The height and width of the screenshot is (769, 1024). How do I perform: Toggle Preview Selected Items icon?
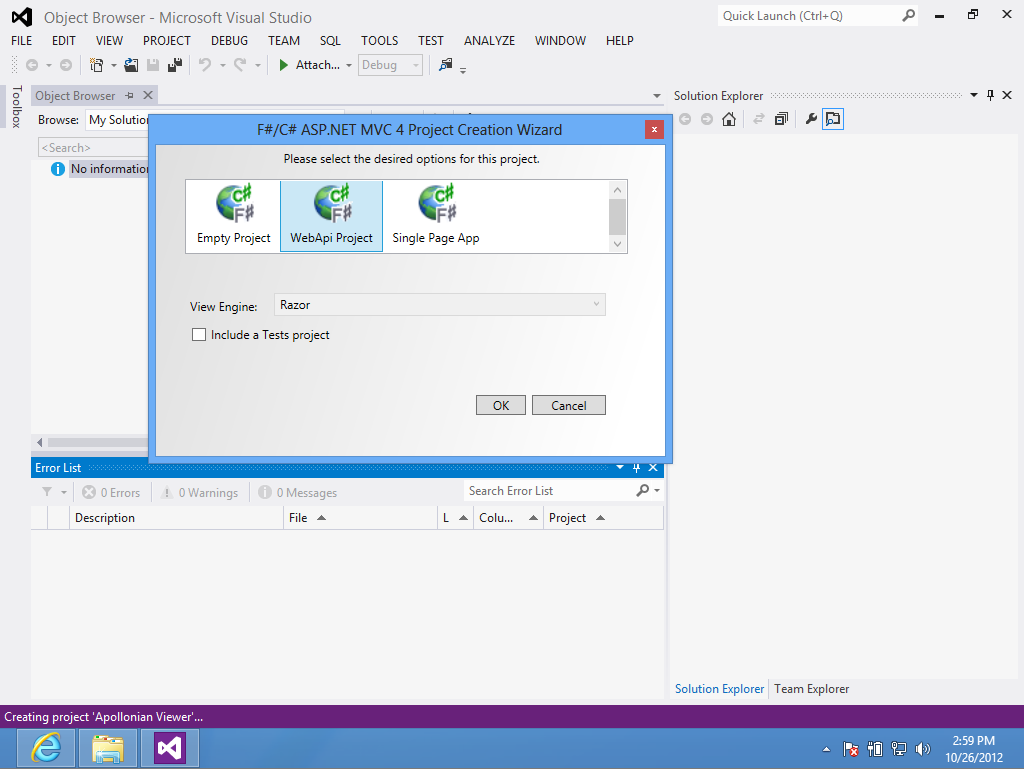point(833,119)
